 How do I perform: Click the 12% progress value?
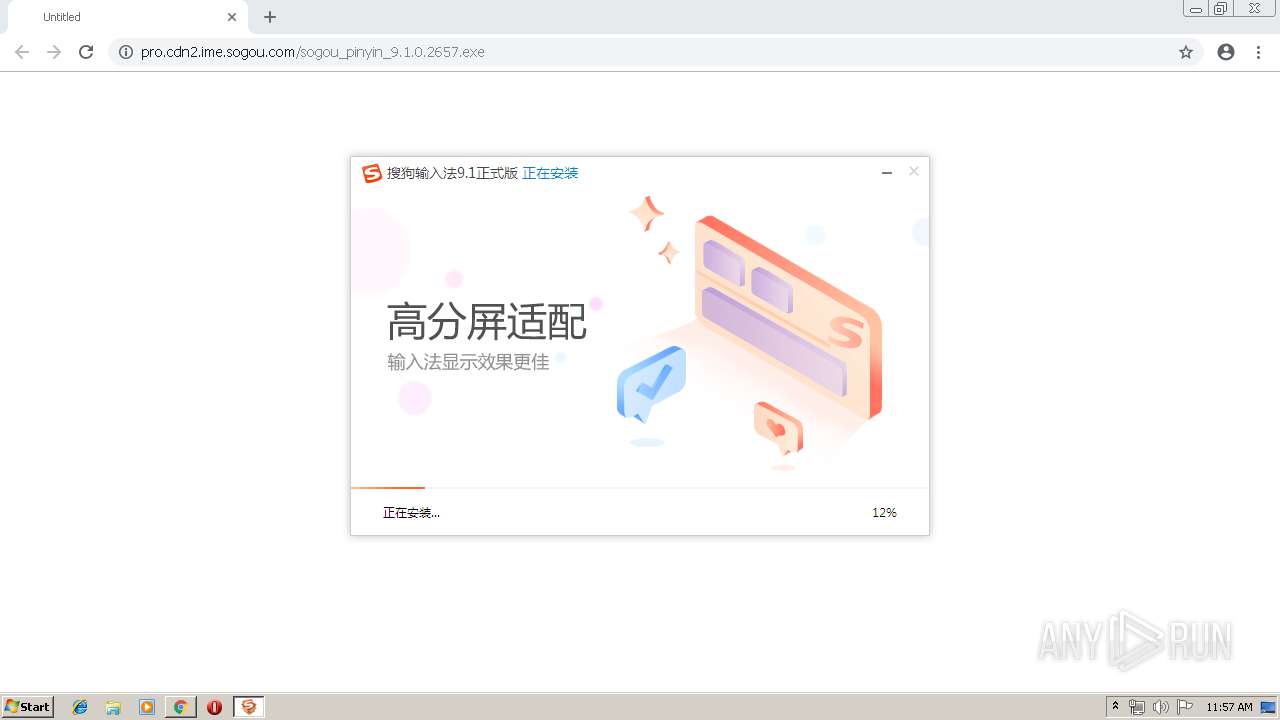(x=884, y=513)
